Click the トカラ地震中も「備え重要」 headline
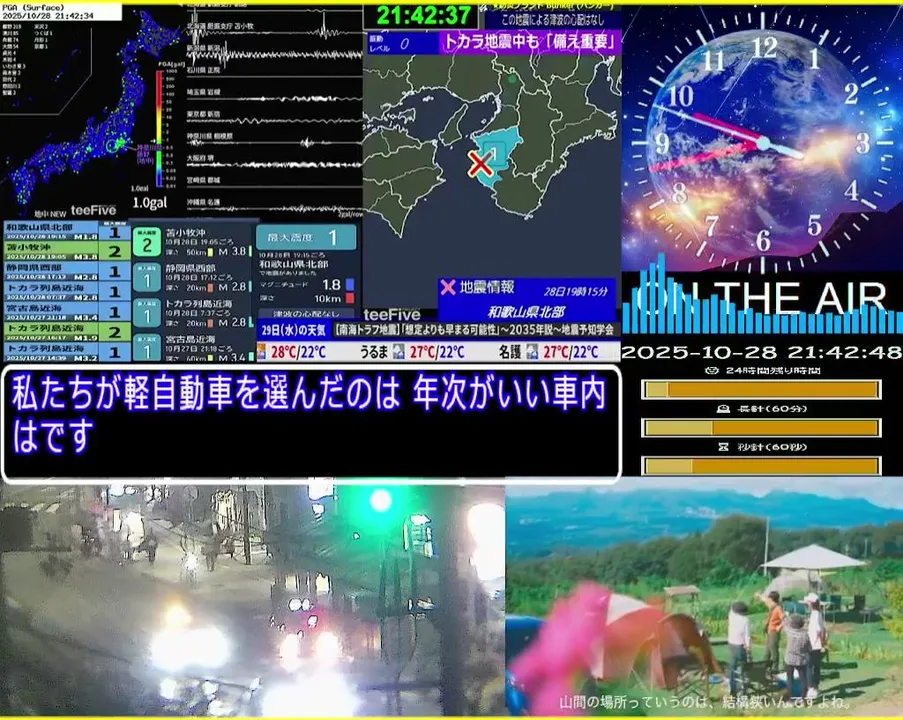903x720 pixels. click(529, 42)
